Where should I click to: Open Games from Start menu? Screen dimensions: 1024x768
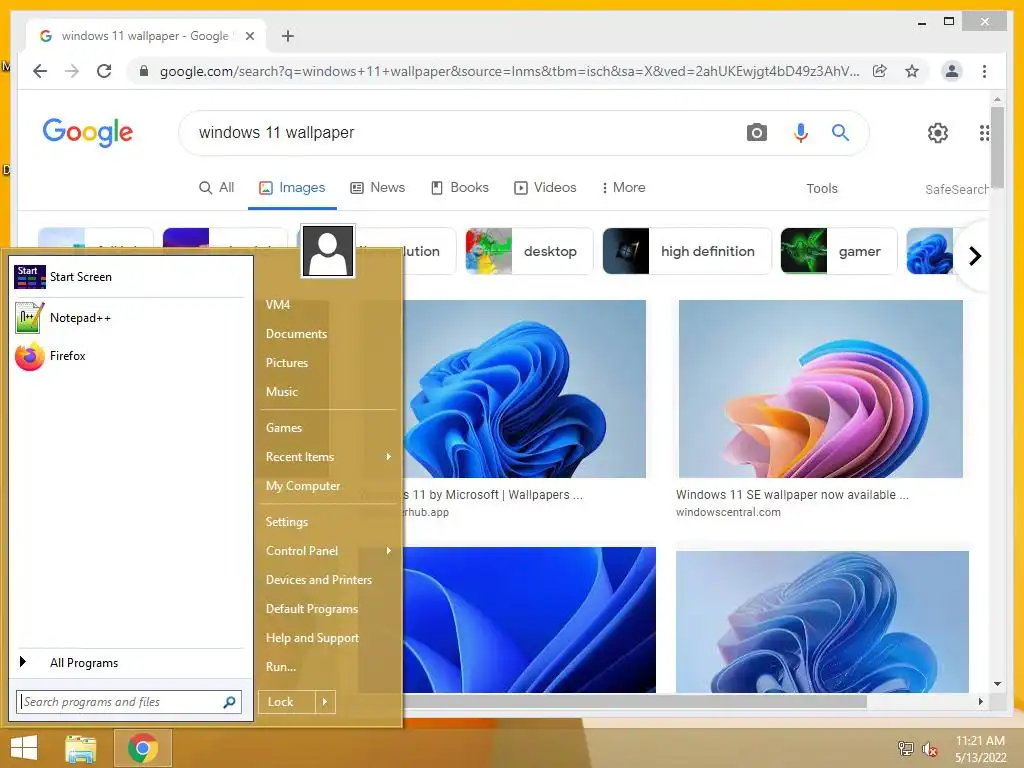click(x=283, y=428)
